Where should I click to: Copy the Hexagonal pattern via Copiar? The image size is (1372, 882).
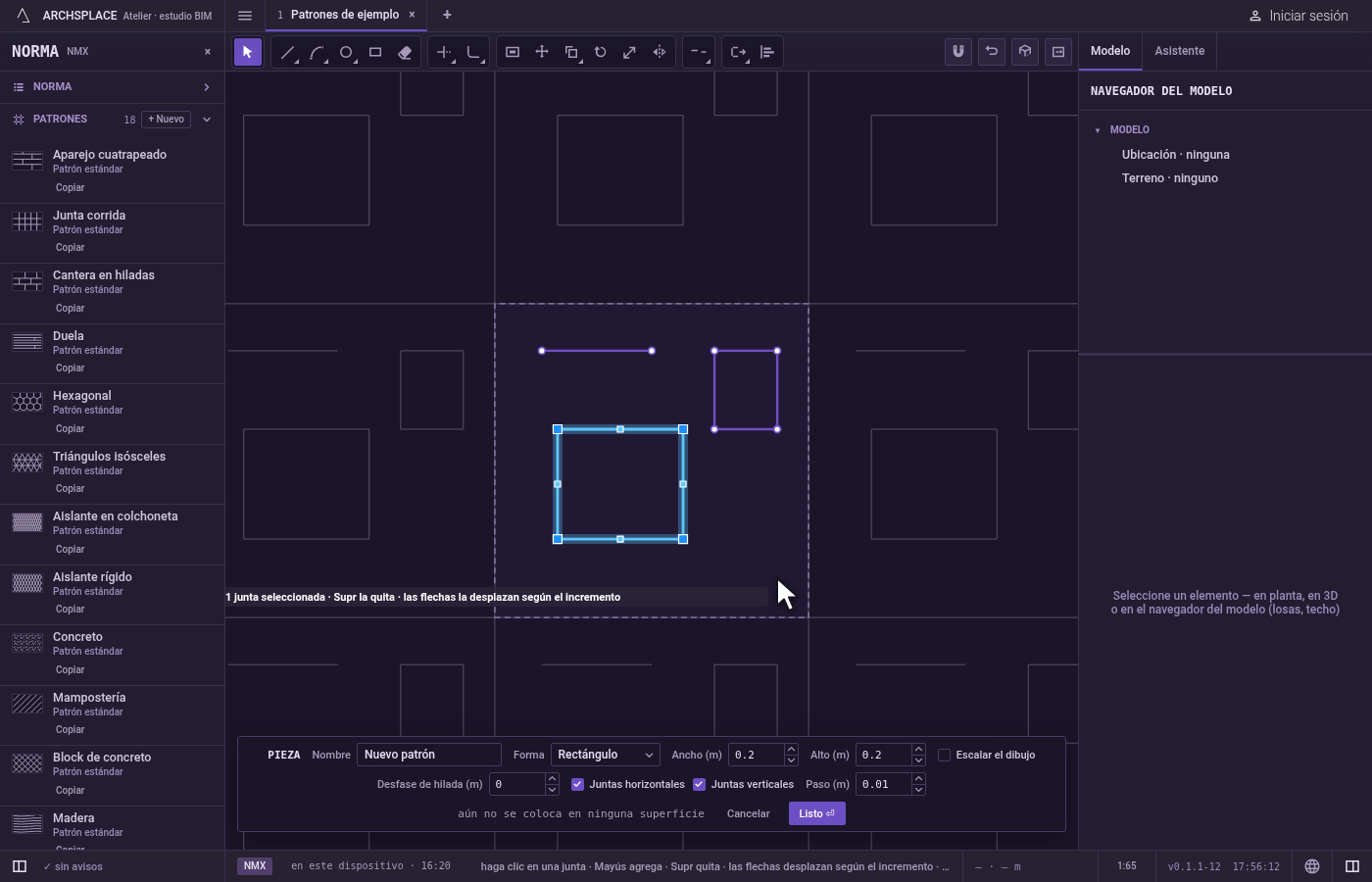pyautogui.click(x=70, y=428)
